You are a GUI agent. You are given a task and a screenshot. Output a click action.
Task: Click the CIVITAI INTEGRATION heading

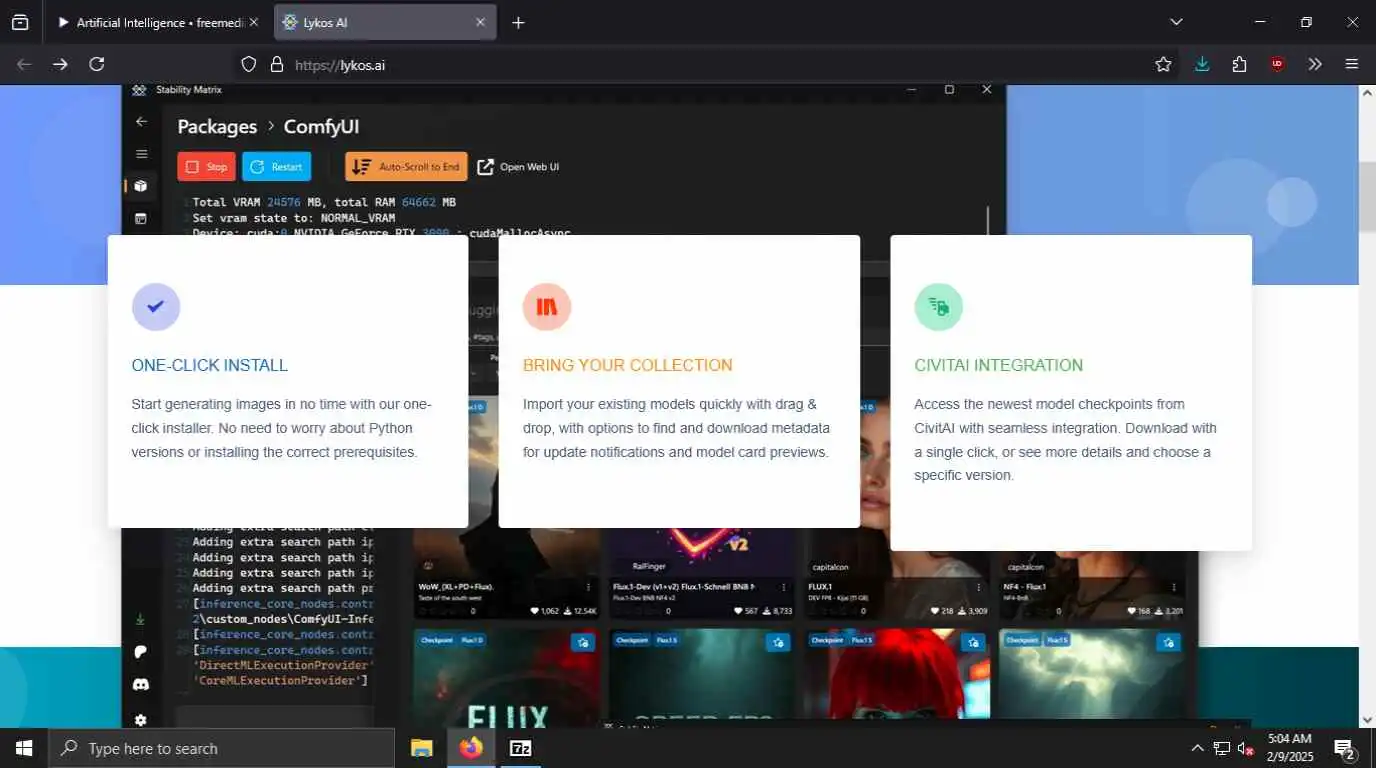coord(999,365)
